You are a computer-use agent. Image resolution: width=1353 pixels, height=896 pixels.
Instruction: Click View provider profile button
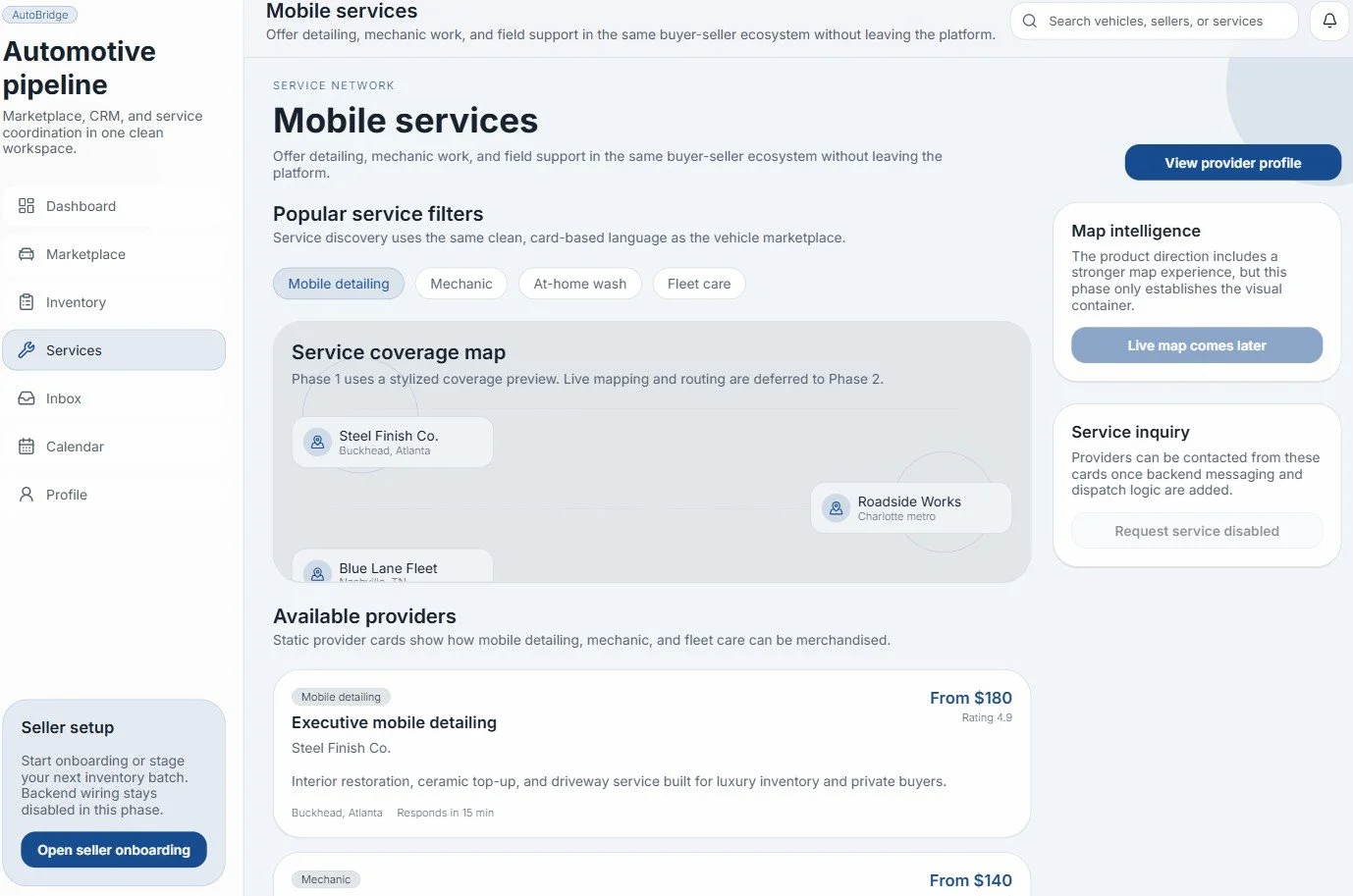(x=1233, y=163)
